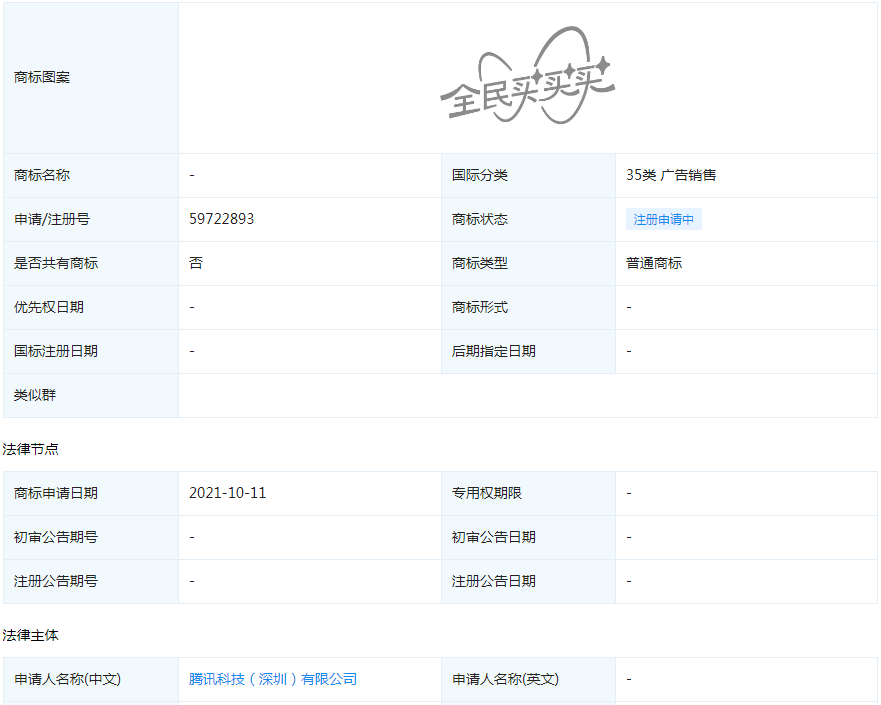Click the 注册申请中 status badge
Viewport: 881px width, 705px height.
tap(664, 219)
